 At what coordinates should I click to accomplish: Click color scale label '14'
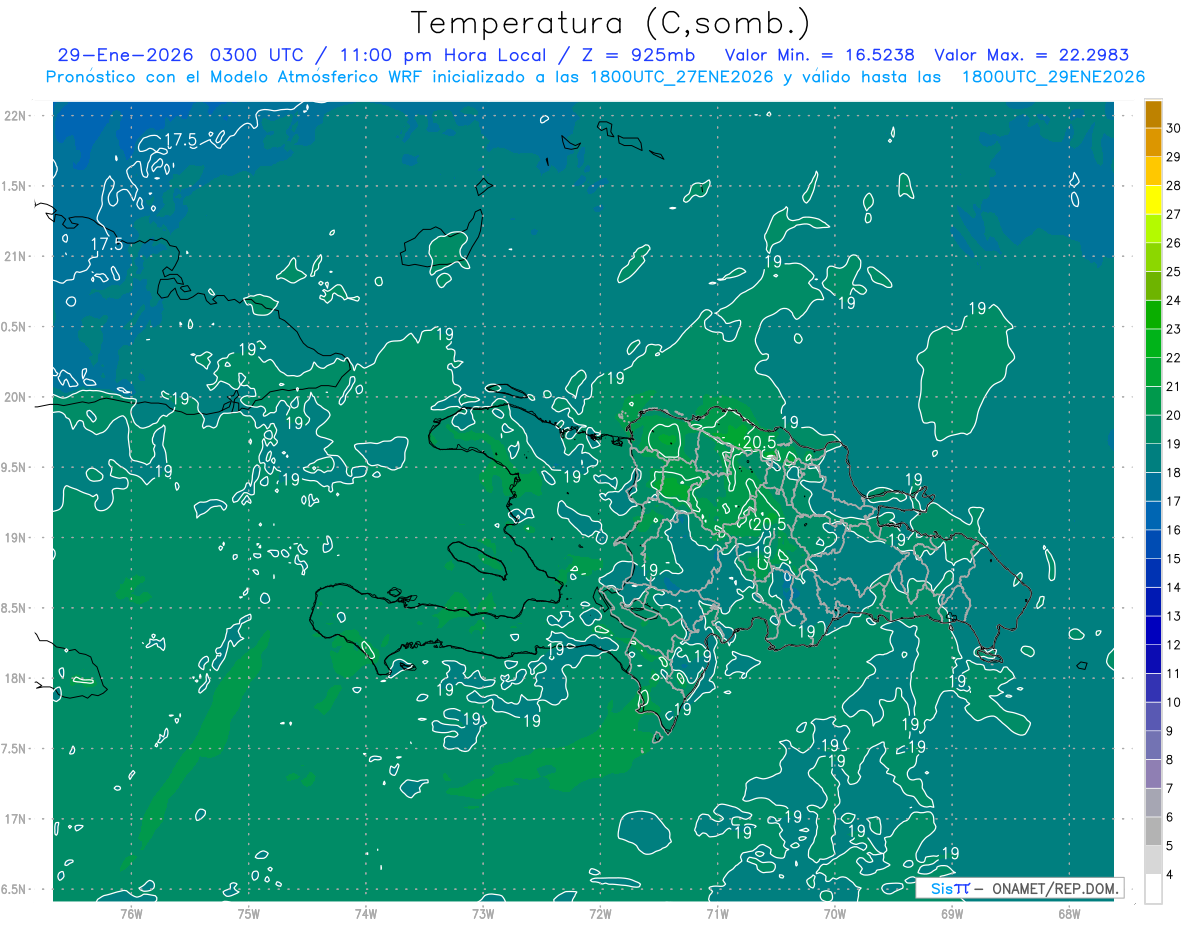(x=1174, y=587)
